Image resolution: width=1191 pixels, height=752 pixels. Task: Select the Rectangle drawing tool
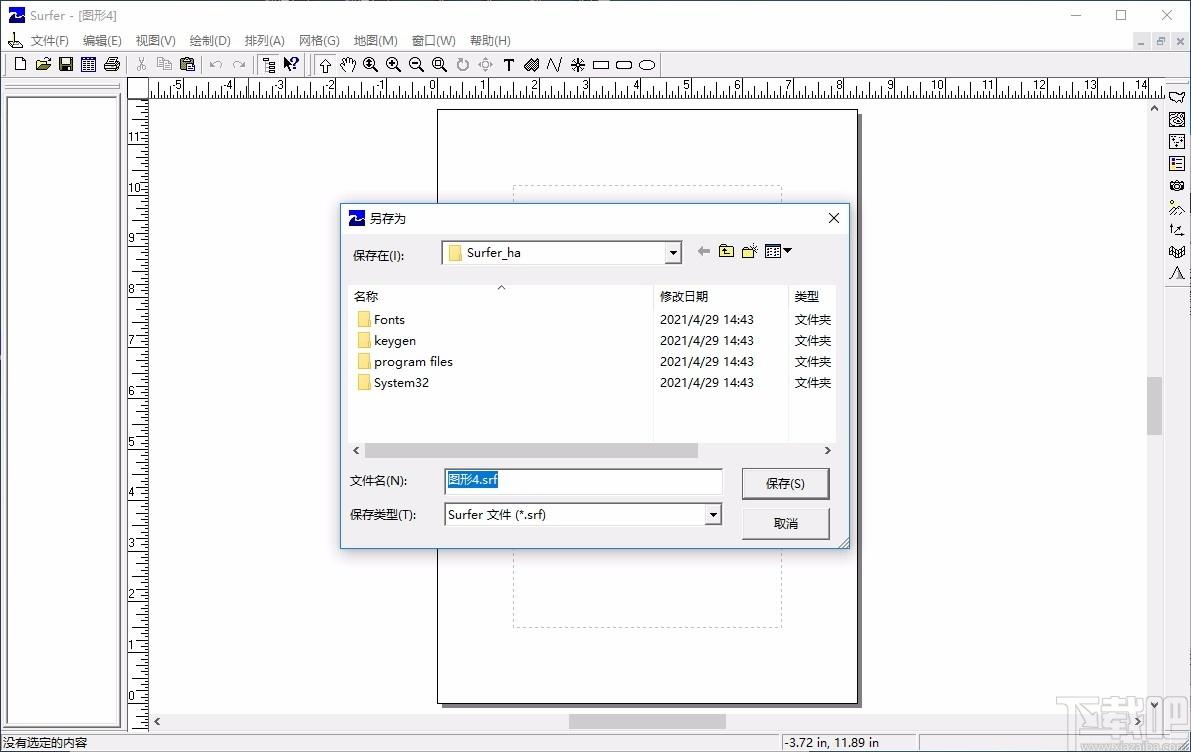click(x=601, y=65)
